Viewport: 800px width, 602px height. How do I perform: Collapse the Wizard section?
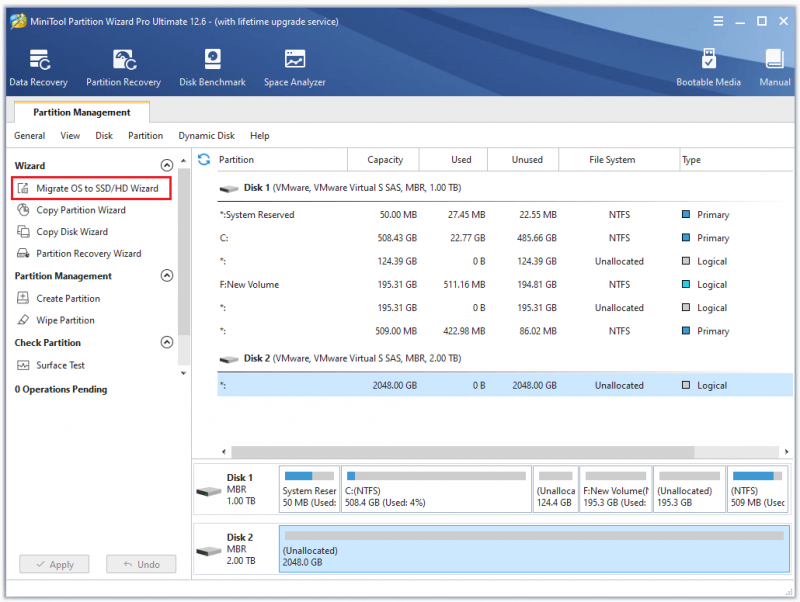coord(167,165)
